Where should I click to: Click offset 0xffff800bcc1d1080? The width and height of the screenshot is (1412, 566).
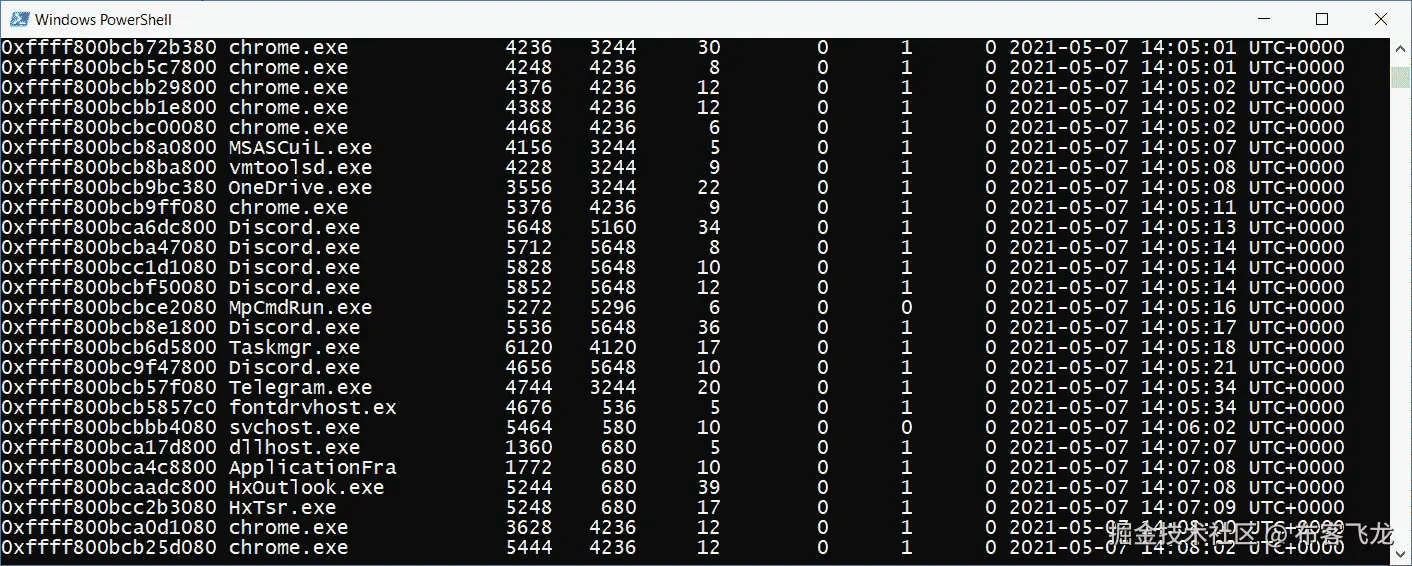click(108, 267)
